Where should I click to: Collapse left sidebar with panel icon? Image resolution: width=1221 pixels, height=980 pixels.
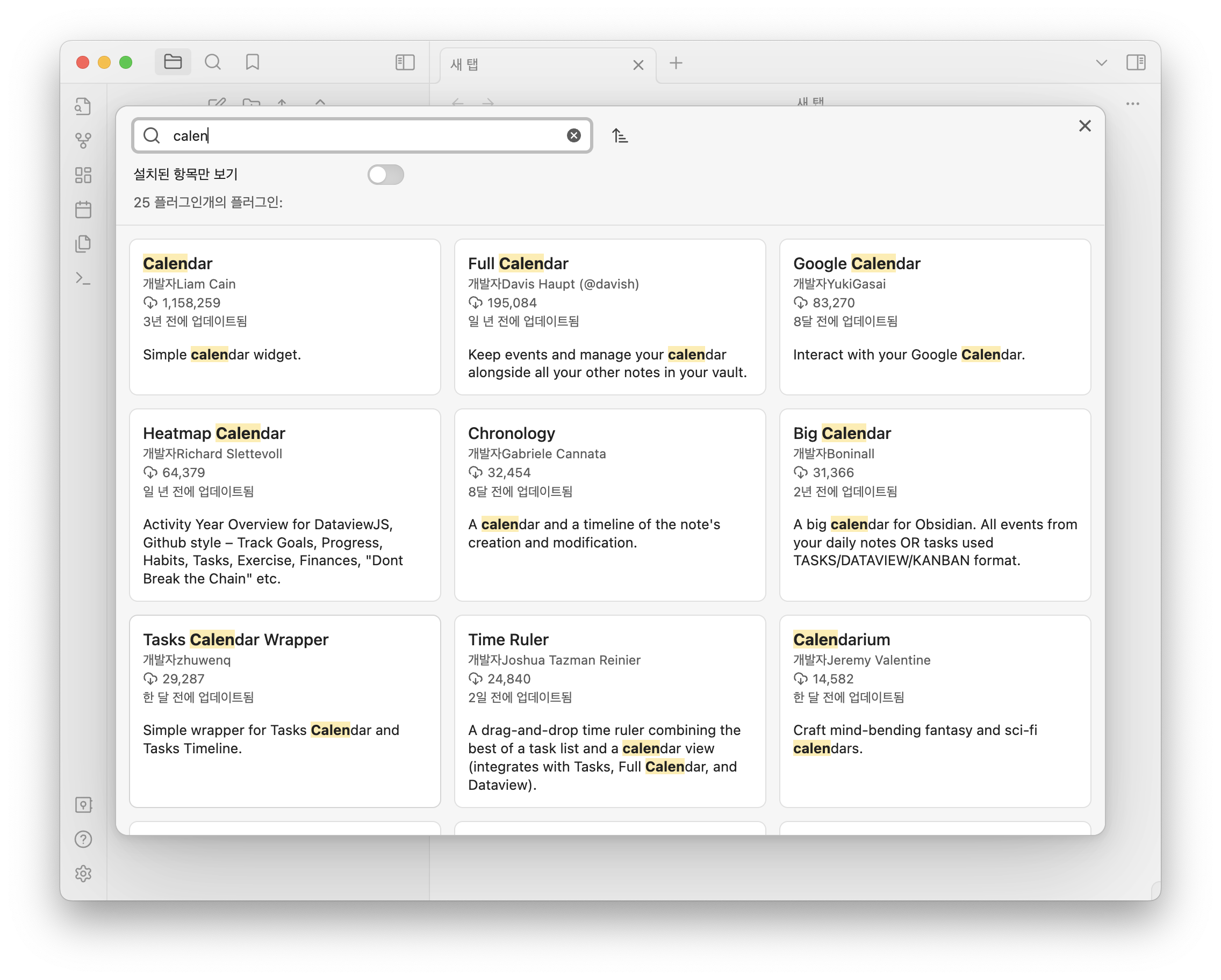click(x=405, y=62)
